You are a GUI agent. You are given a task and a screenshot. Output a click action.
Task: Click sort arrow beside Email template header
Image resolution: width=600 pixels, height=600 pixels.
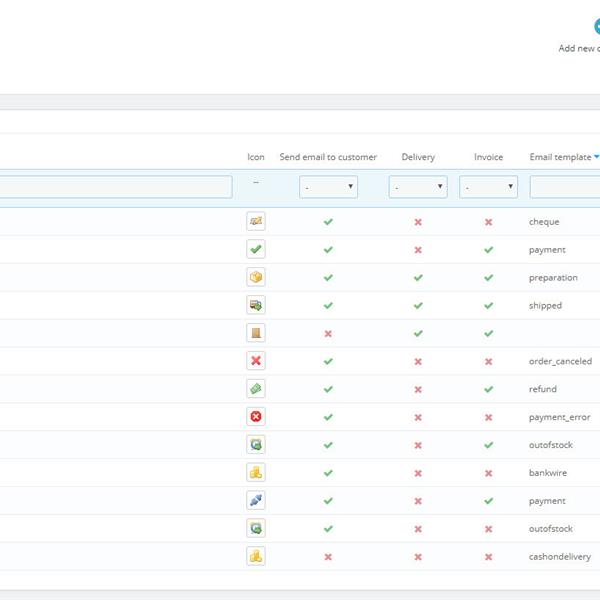click(x=596, y=157)
